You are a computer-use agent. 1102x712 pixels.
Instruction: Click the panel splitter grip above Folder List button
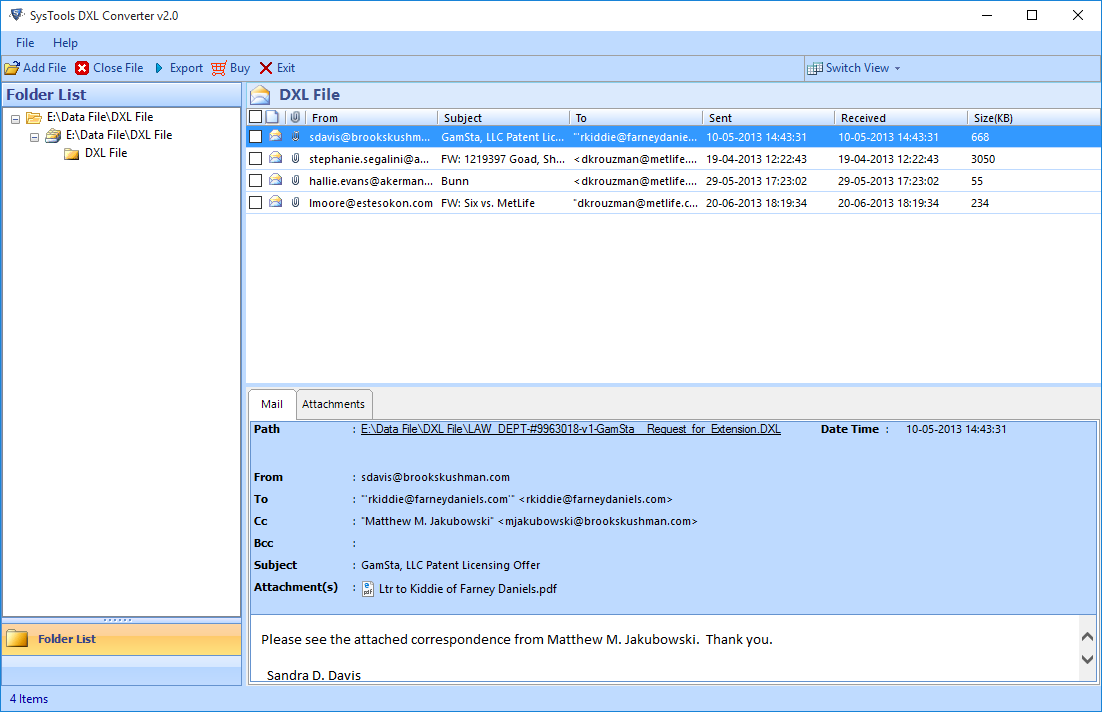[x=117, y=620]
